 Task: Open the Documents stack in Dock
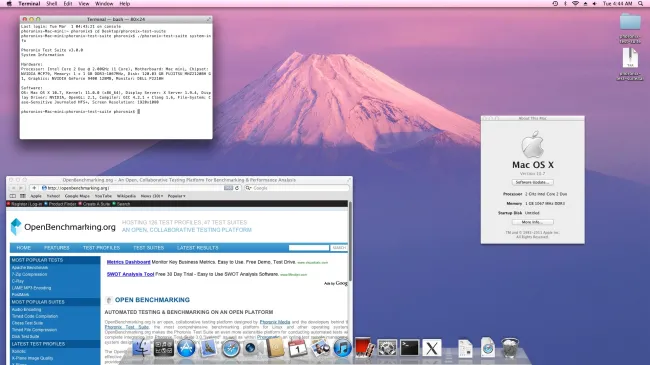466,348
